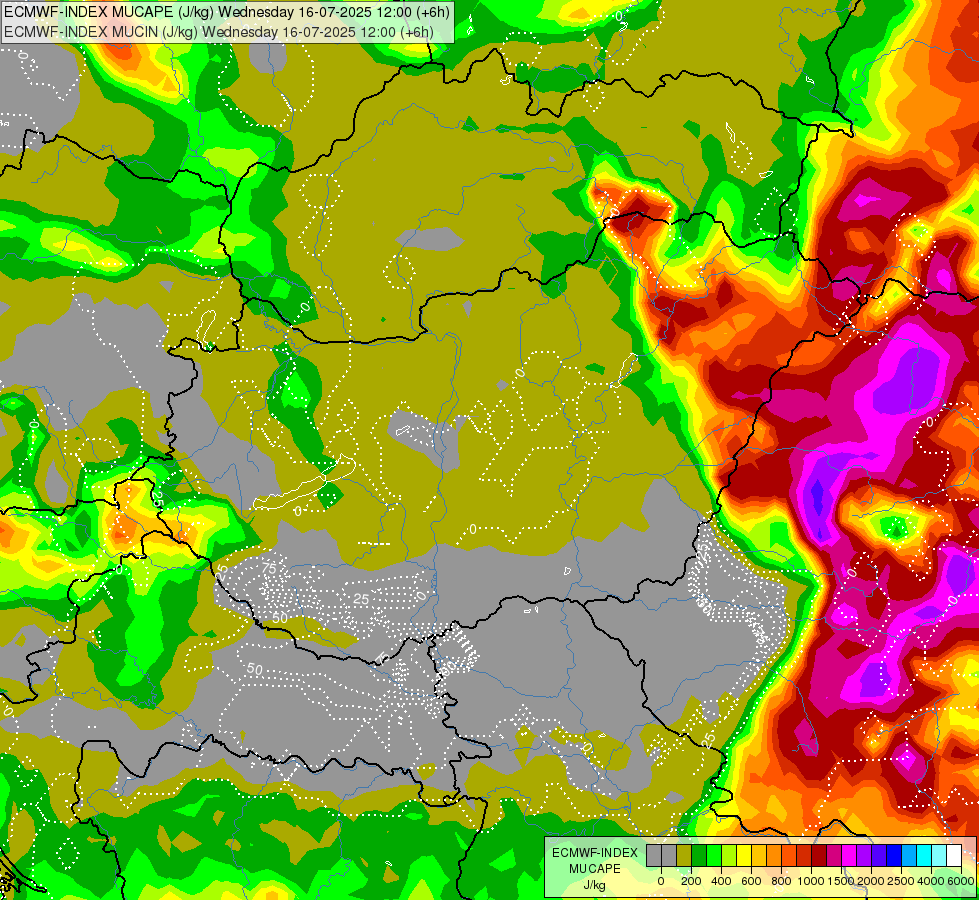Click the legend value 6000

pyautogui.click(x=961, y=881)
